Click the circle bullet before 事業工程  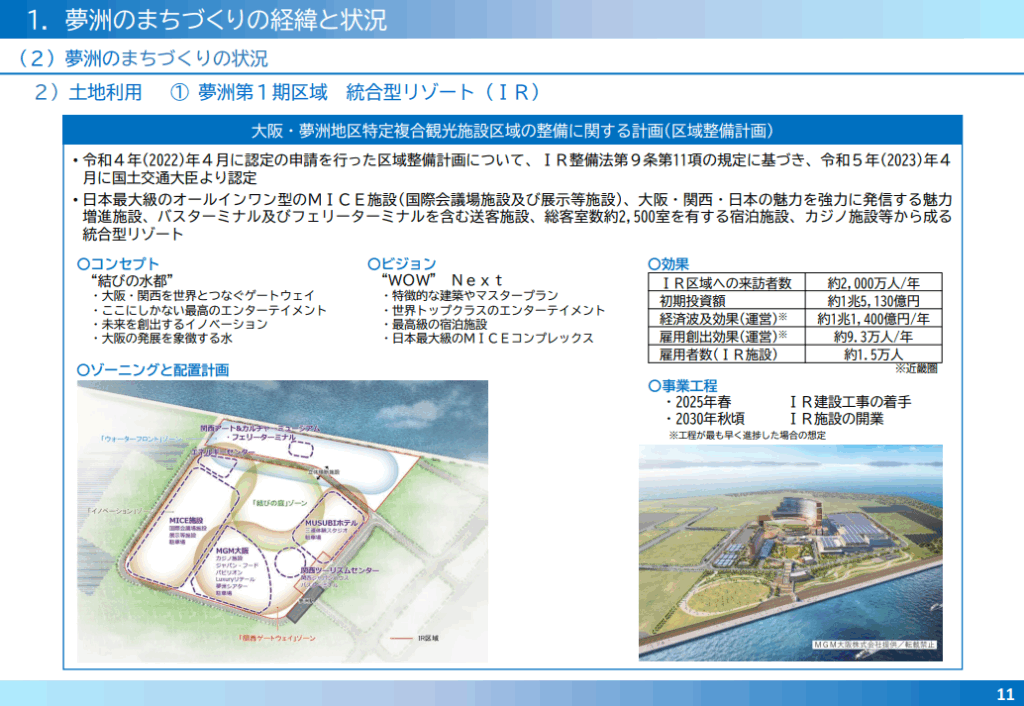tap(653, 385)
